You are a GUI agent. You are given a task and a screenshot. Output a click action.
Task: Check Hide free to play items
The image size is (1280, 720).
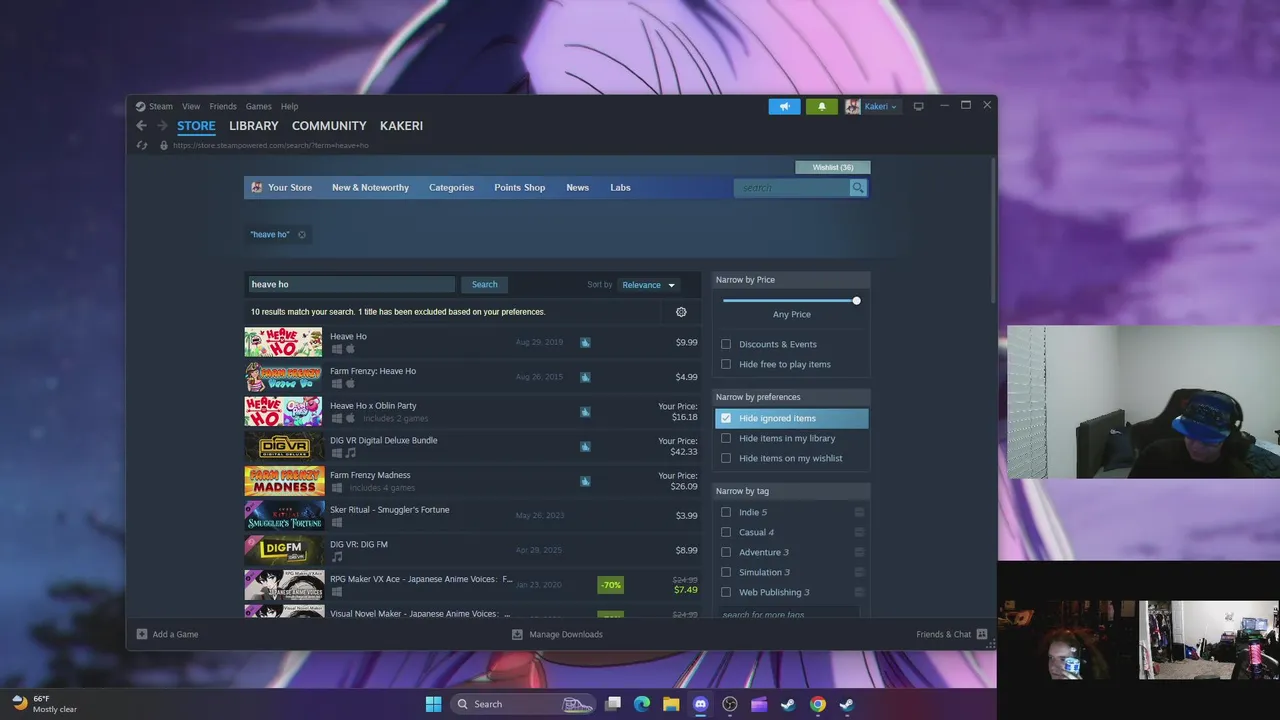726,364
